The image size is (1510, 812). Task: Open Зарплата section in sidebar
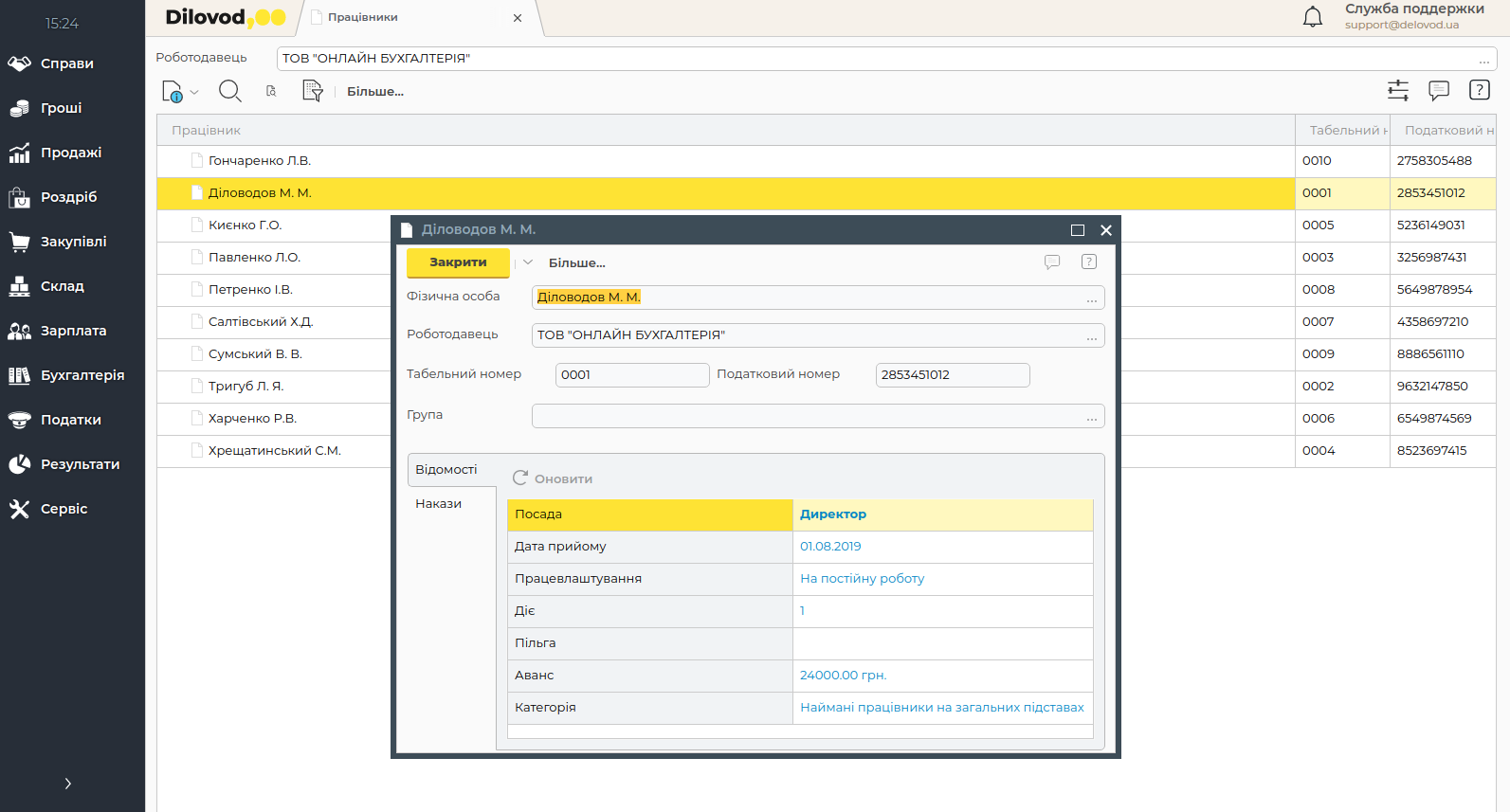[x=73, y=331]
